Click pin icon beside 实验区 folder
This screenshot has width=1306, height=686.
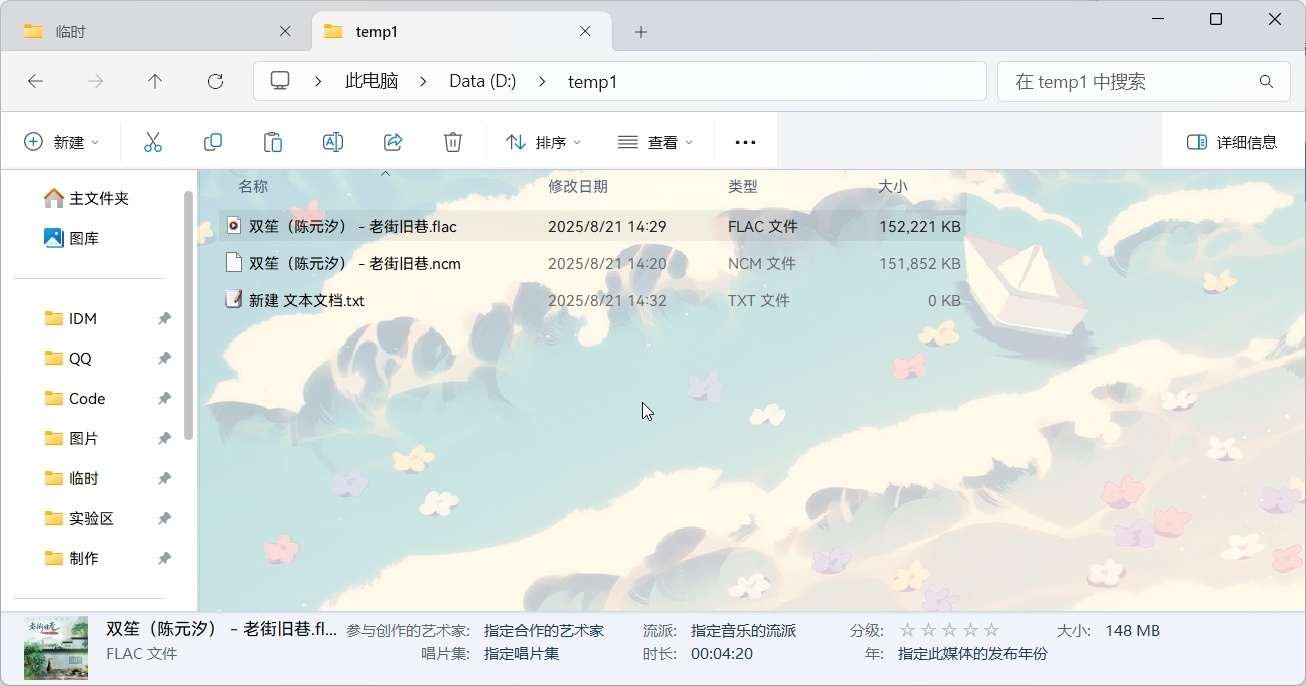point(164,518)
